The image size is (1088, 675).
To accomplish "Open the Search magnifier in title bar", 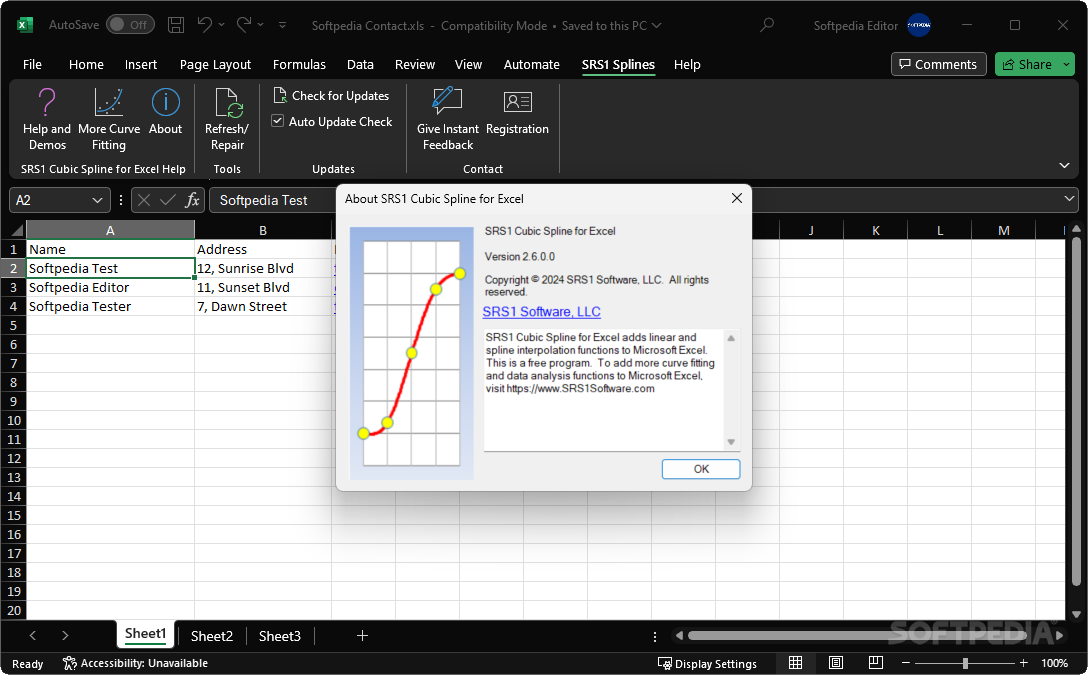I will (767, 25).
